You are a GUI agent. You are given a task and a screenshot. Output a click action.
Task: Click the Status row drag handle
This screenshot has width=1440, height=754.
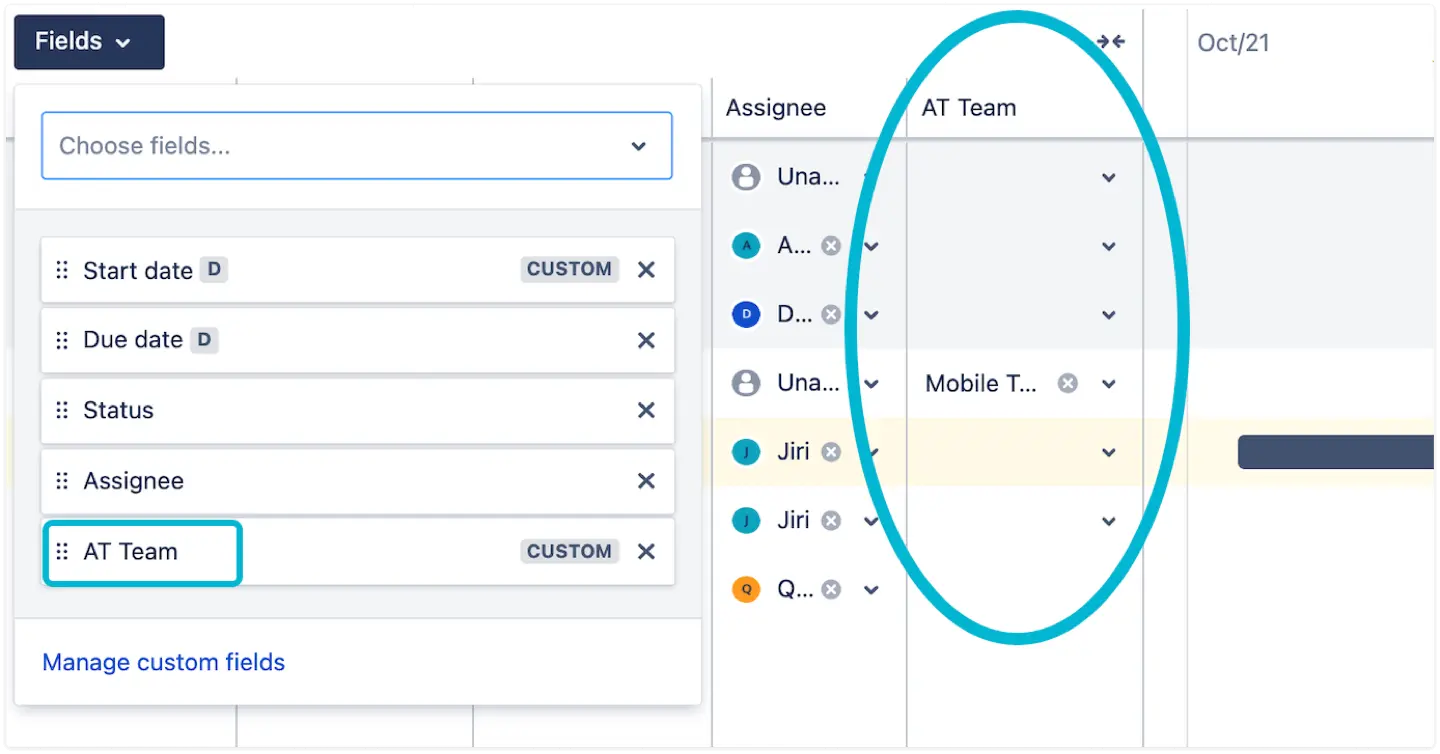pos(62,411)
